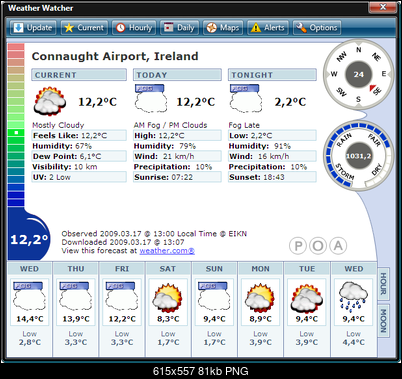
Task: Select the HOUR side tab
Action: [383, 284]
